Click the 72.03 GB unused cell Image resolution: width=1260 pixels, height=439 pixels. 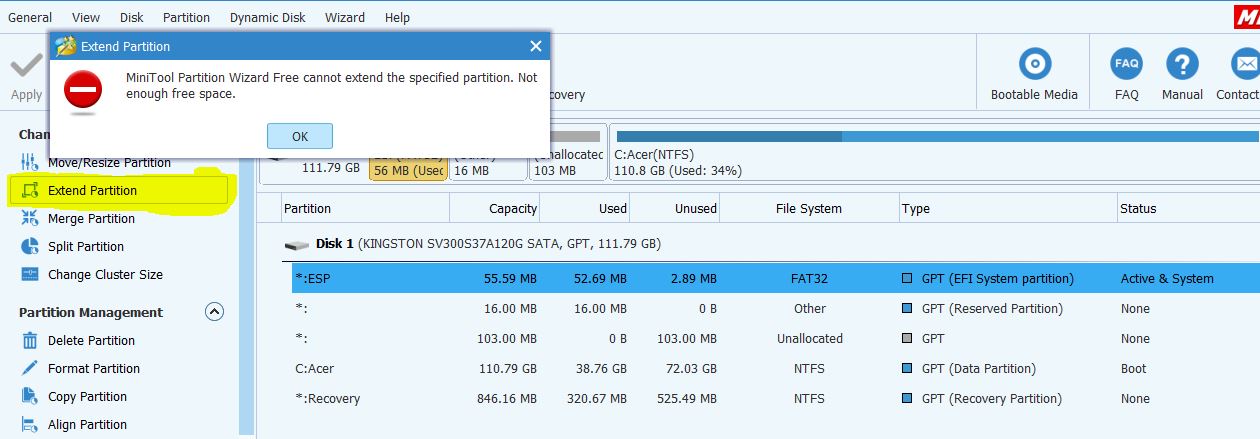tap(690, 368)
